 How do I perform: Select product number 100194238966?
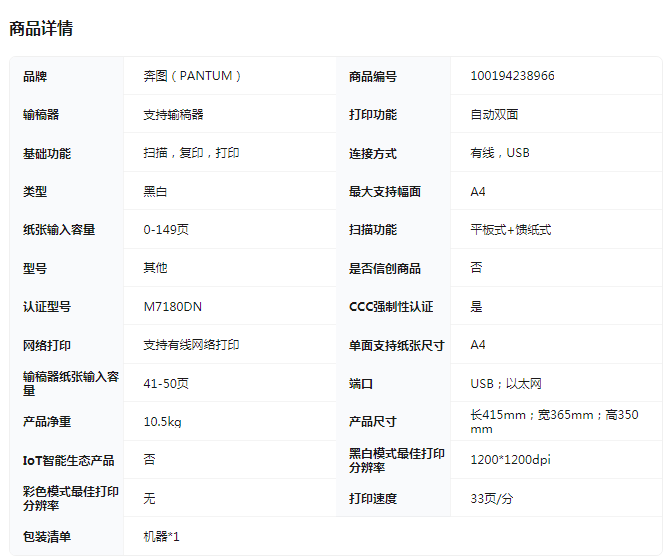[x=512, y=76]
